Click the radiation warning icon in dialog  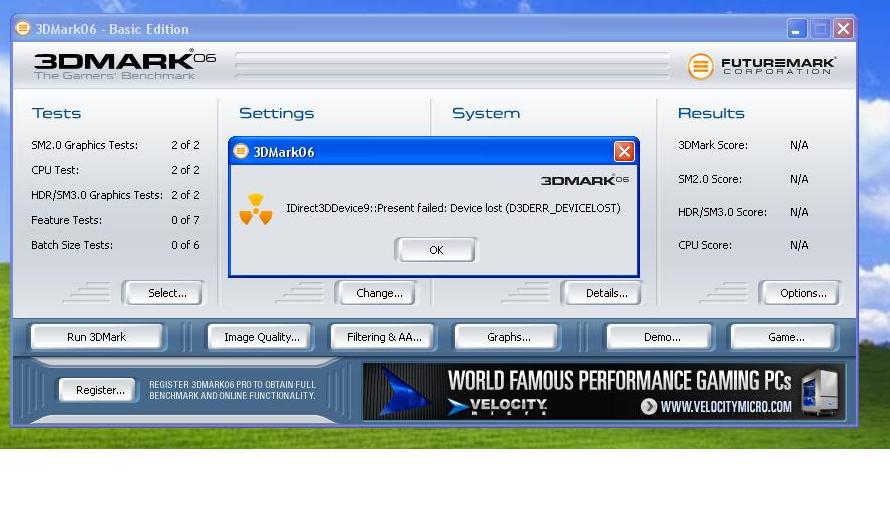point(256,209)
